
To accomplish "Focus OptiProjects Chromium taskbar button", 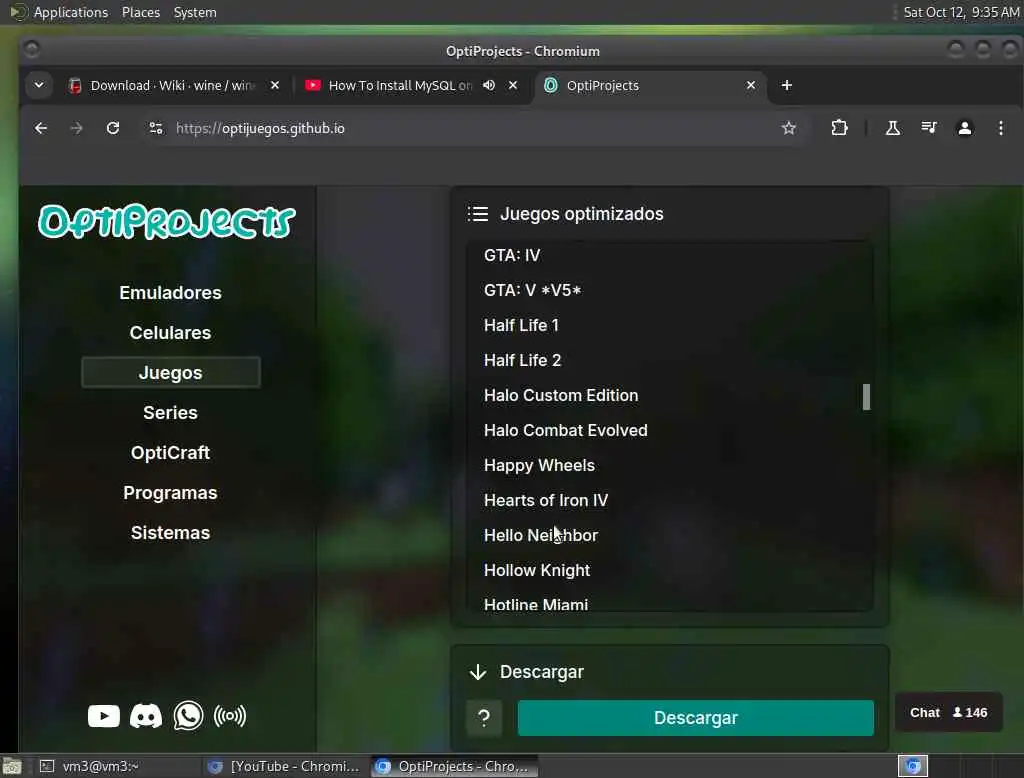I will point(455,766).
